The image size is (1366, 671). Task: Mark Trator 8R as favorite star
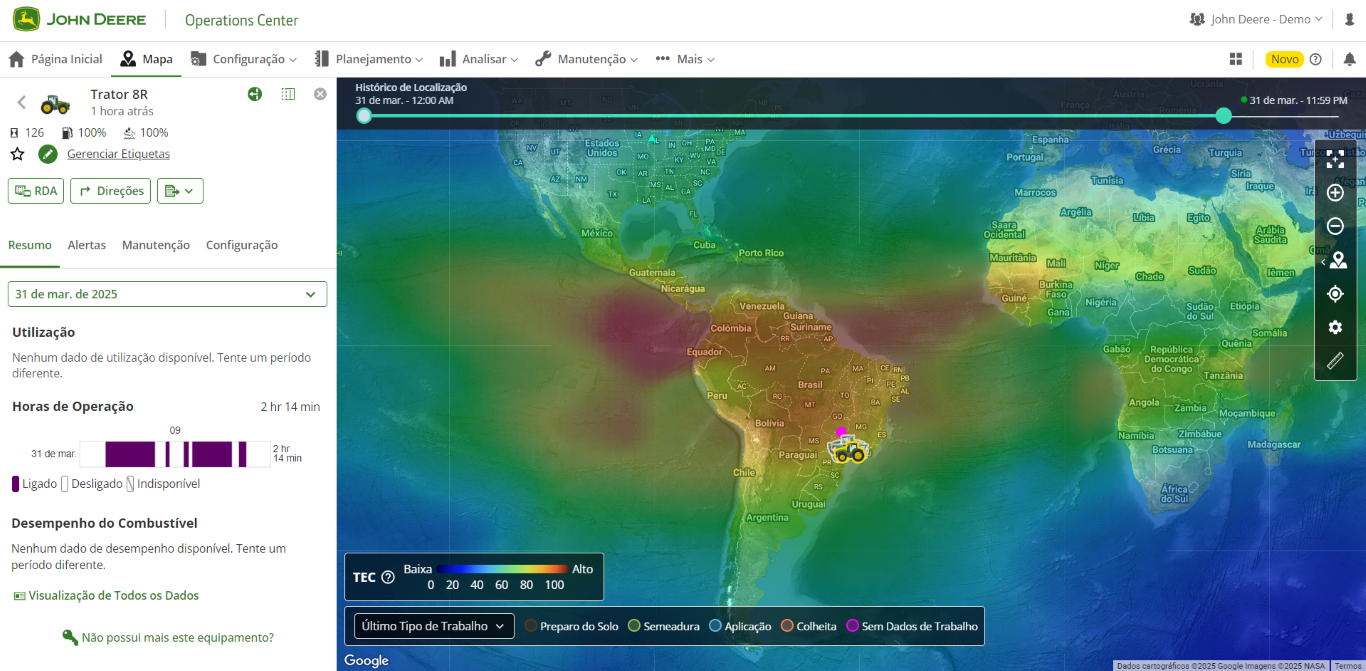coord(17,154)
